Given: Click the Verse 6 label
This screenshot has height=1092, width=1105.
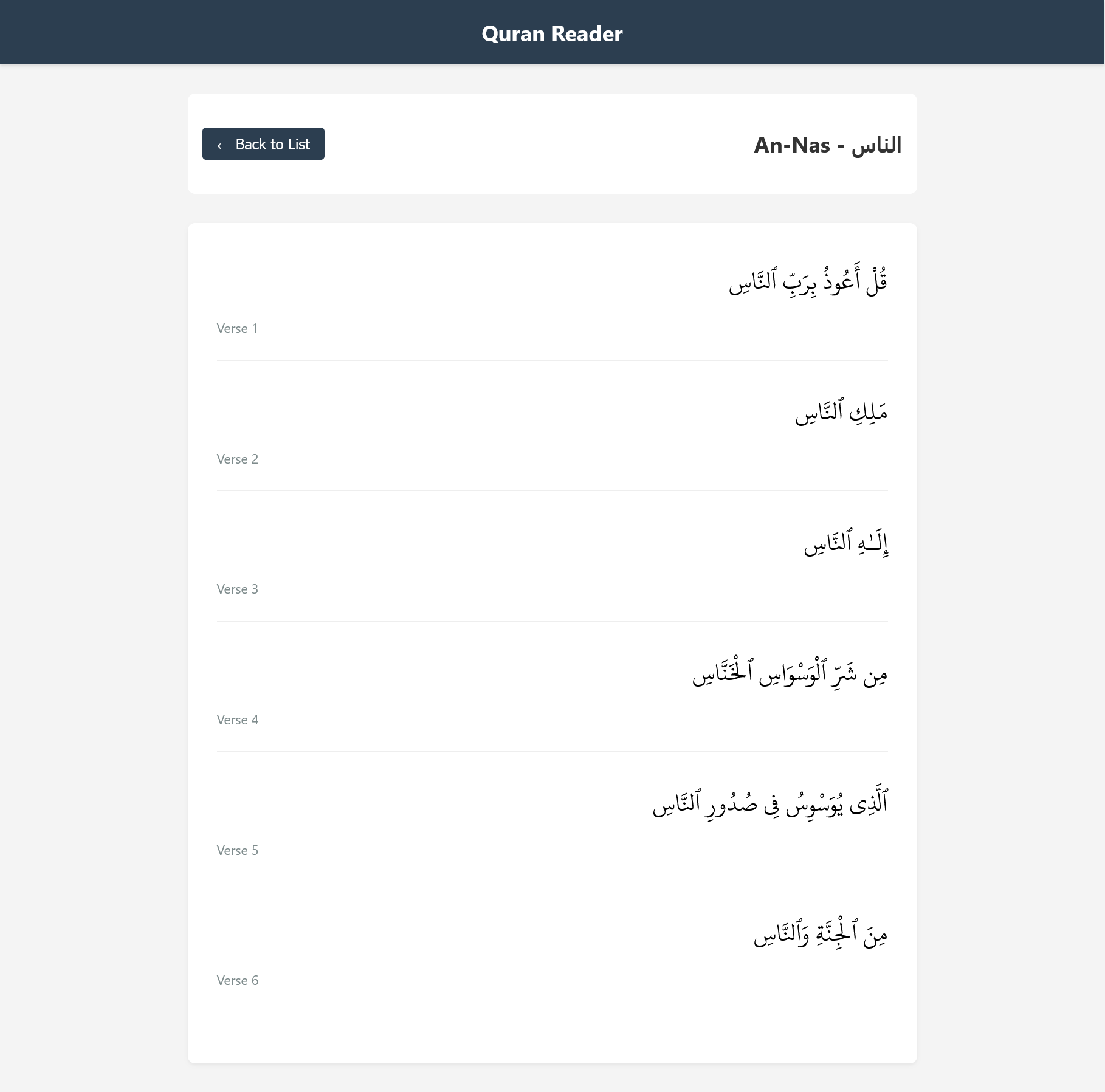Looking at the screenshot, I should pos(238,981).
